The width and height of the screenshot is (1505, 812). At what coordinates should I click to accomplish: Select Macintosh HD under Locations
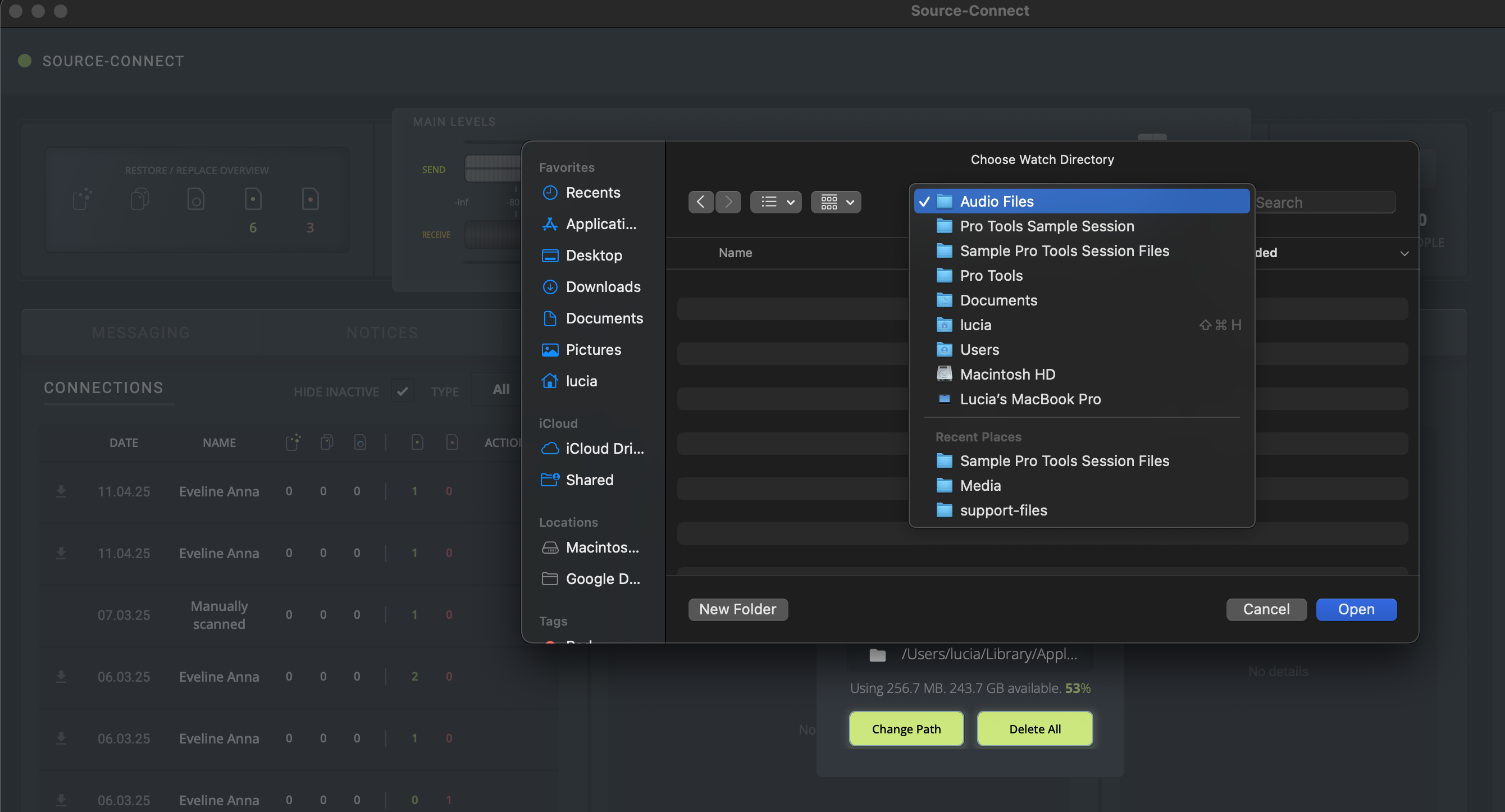click(602, 548)
